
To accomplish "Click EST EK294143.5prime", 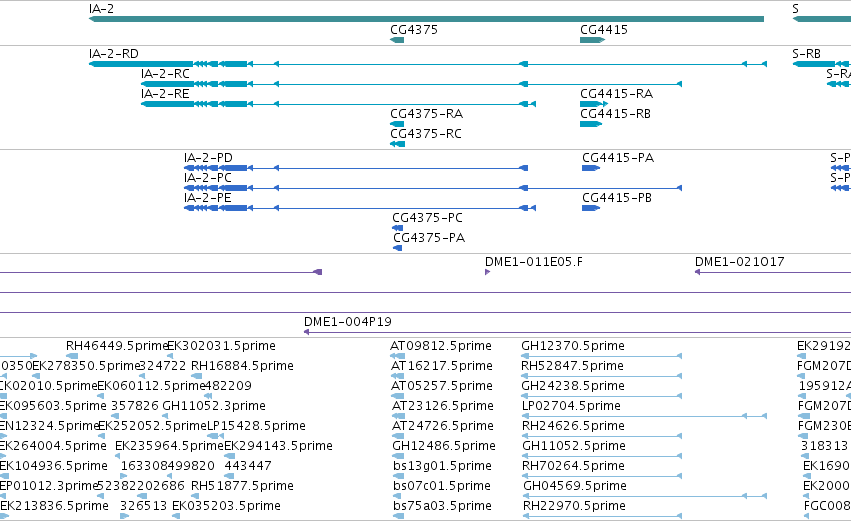I will tap(278, 447).
